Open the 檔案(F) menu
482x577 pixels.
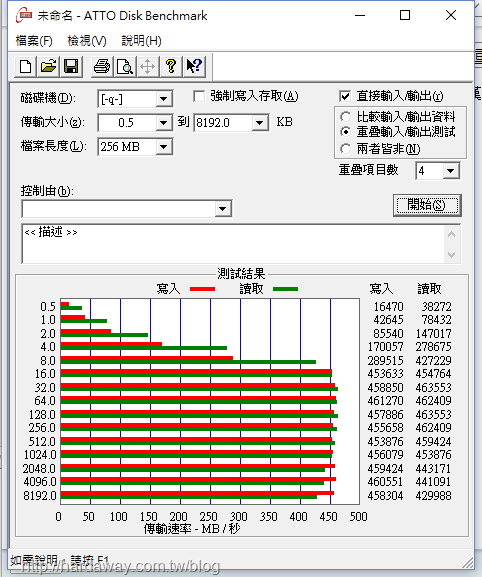point(34,40)
